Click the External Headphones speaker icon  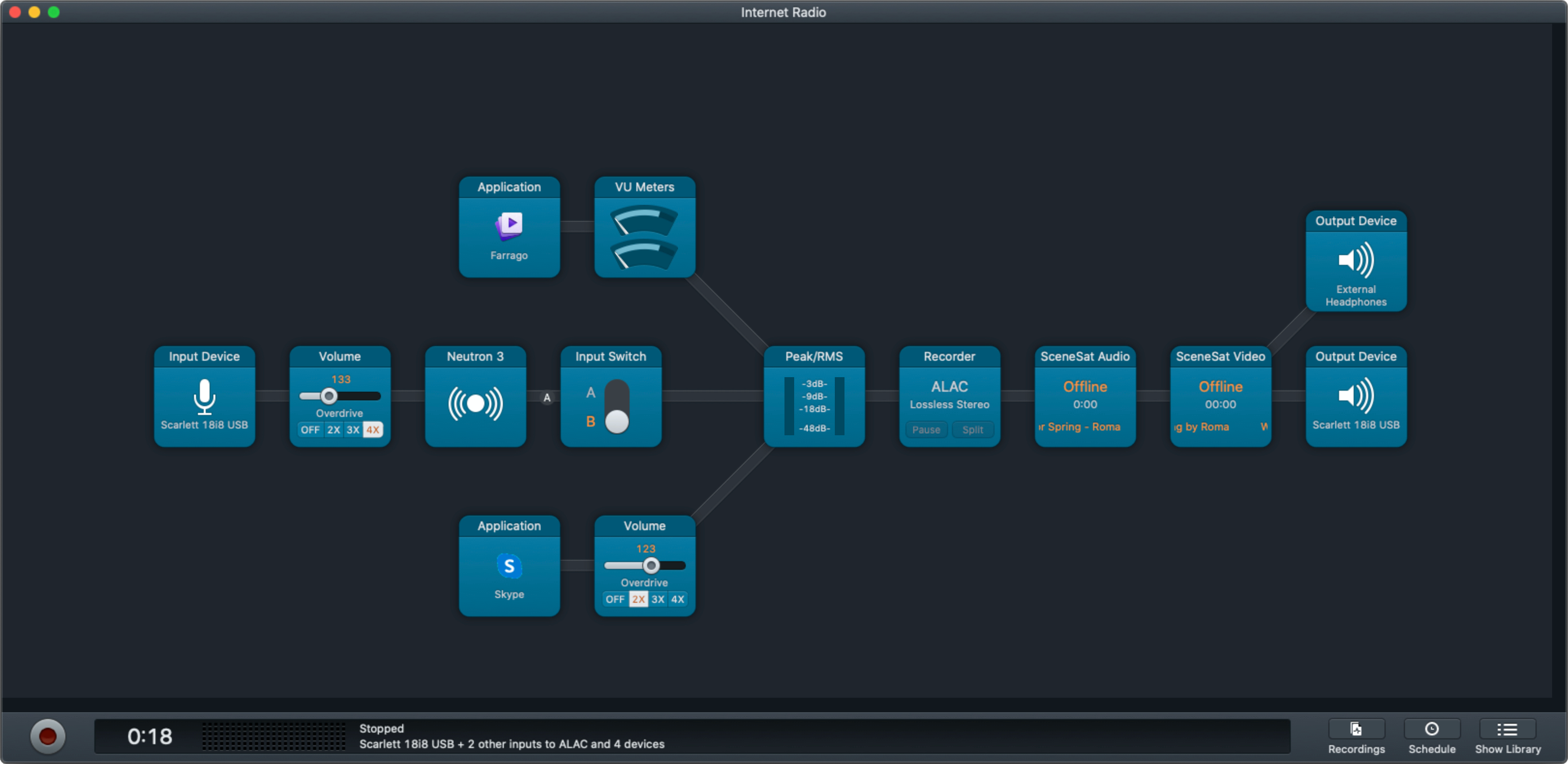pos(1355,260)
